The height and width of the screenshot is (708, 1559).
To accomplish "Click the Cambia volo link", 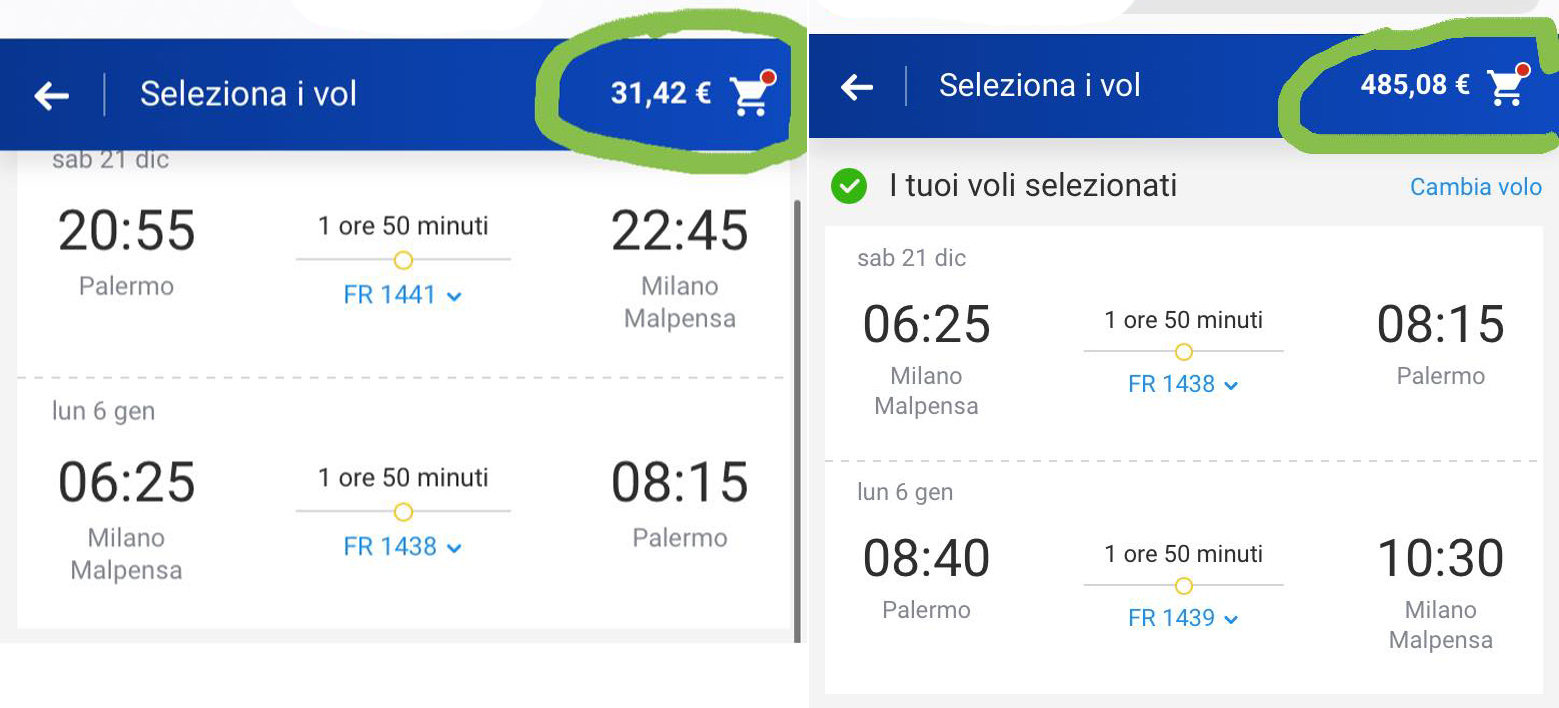I will (1476, 187).
